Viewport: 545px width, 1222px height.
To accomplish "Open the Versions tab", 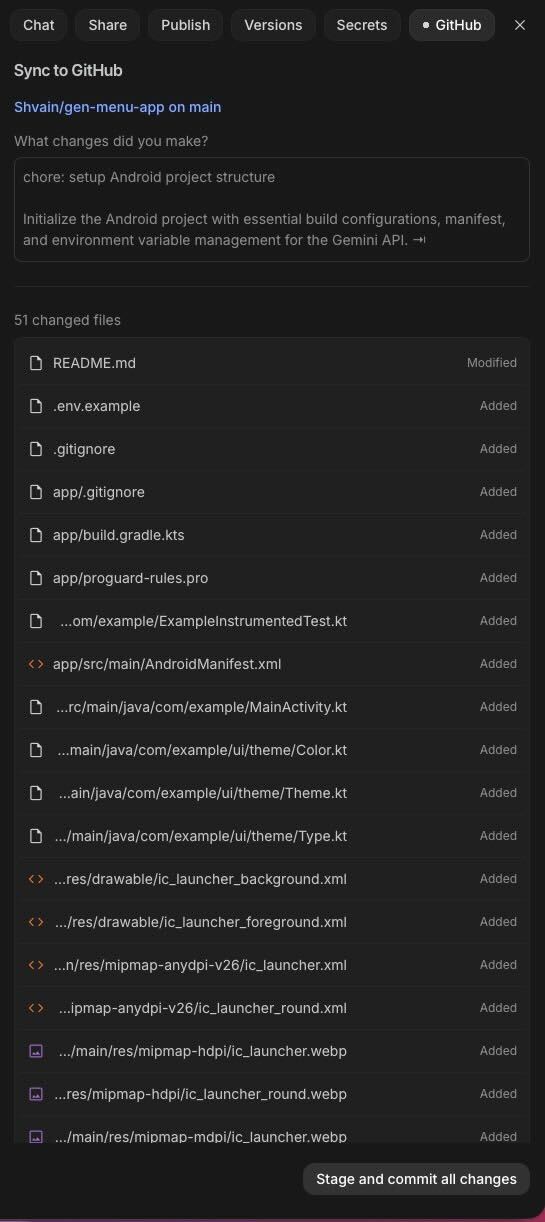I will pos(273,25).
